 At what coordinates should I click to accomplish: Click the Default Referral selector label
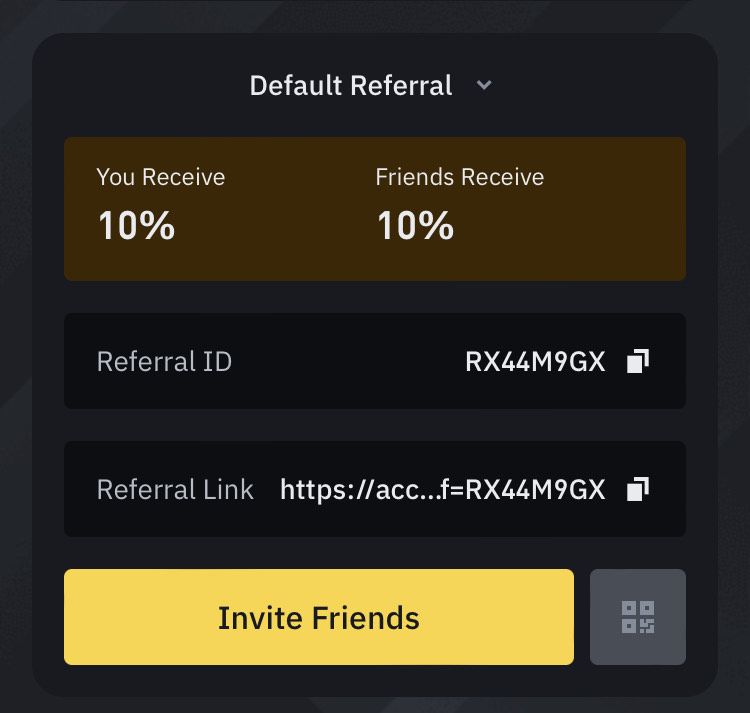coord(351,86)
